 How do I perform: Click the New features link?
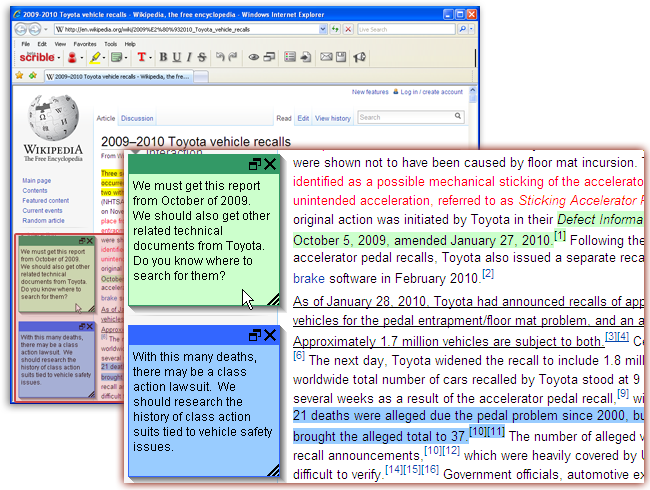tap(370, 92)
